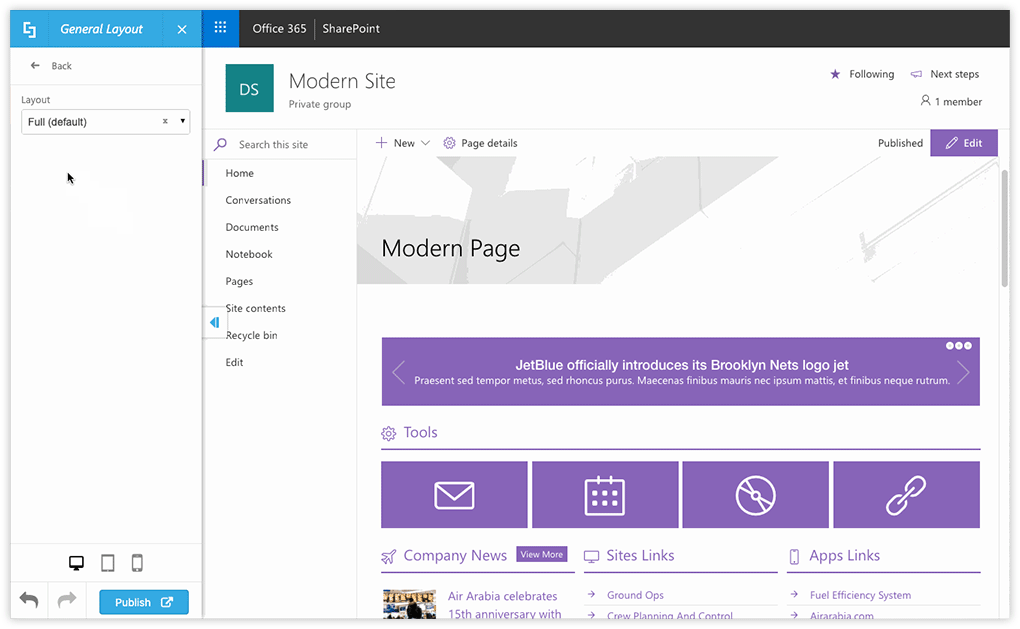The height and width of the screenshot is (629, 1020).
Task: Click the Apps Links phone icon
Action: click(x=794, y=557)
